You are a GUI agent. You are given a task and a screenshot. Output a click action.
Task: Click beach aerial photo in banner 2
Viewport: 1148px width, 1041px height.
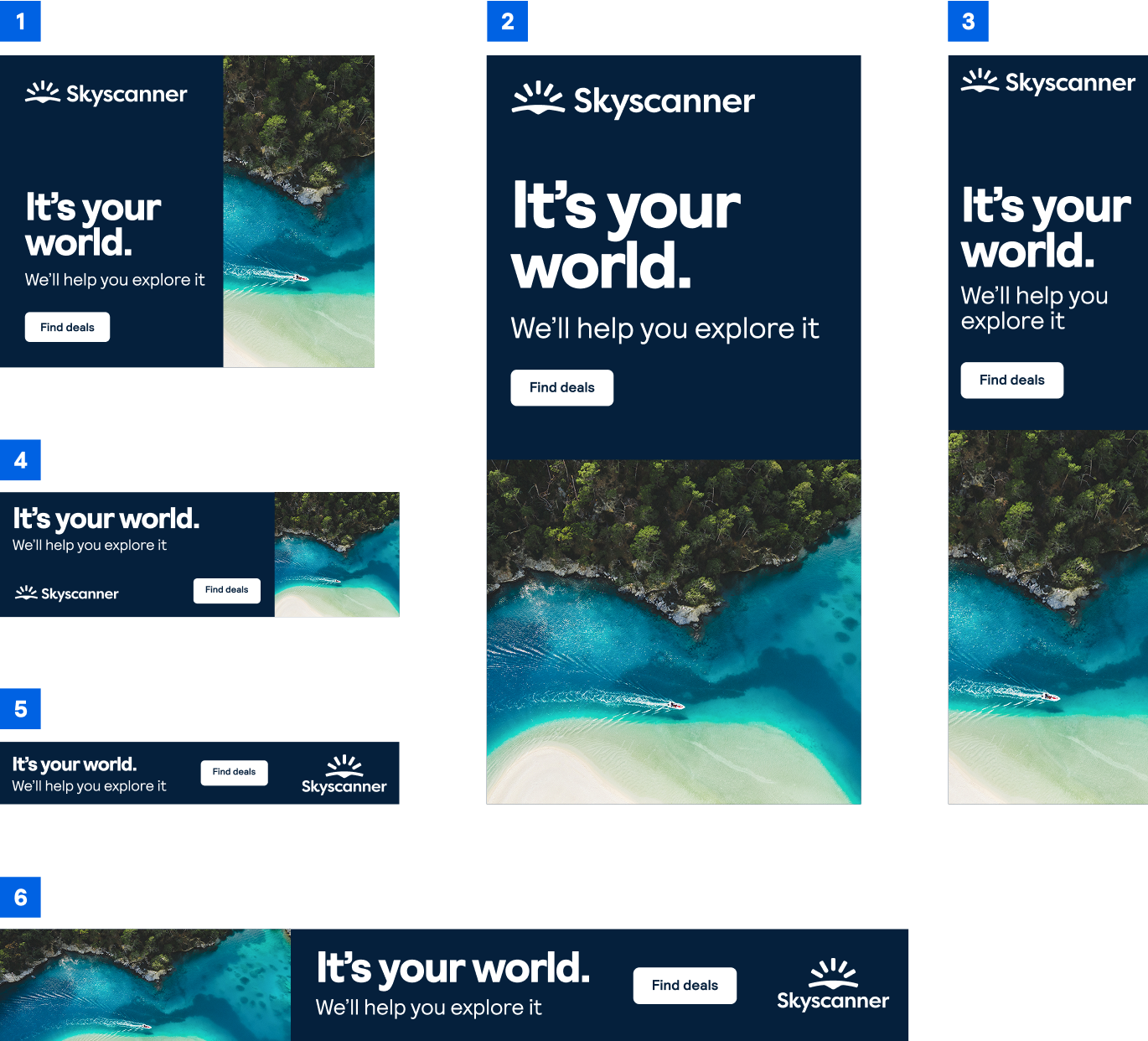click(674, 632)
